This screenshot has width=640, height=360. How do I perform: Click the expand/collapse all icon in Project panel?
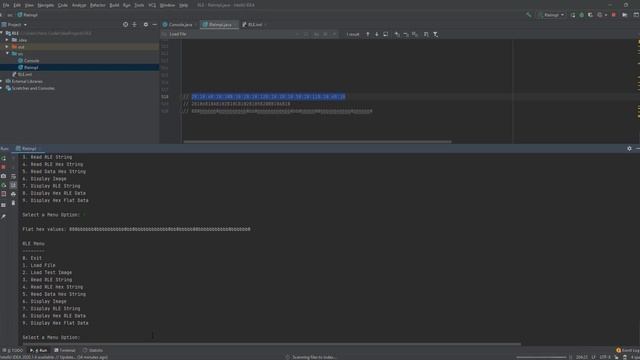tap(134, 24)
